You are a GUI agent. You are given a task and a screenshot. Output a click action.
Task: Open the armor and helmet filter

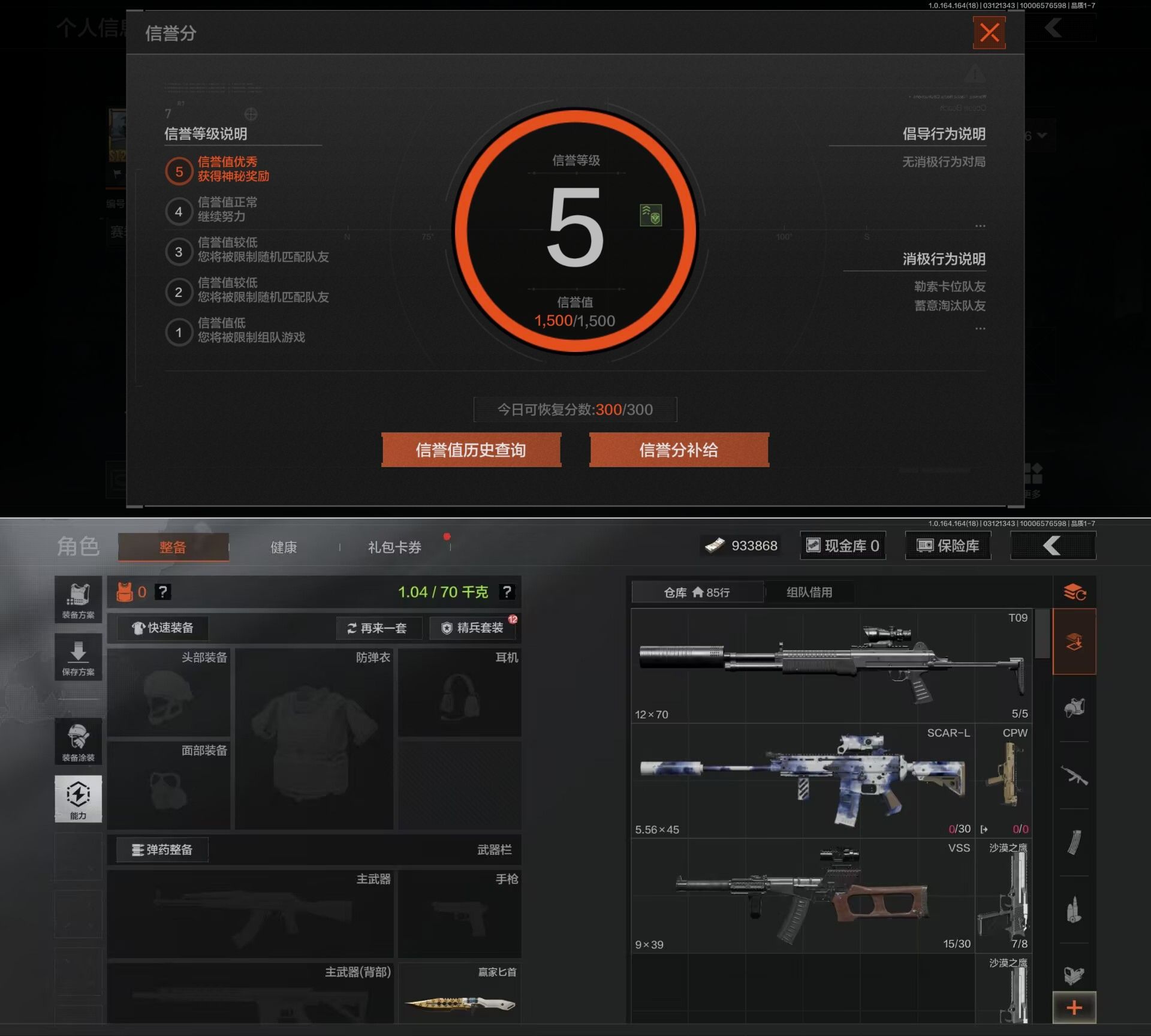coord(1074,708)
